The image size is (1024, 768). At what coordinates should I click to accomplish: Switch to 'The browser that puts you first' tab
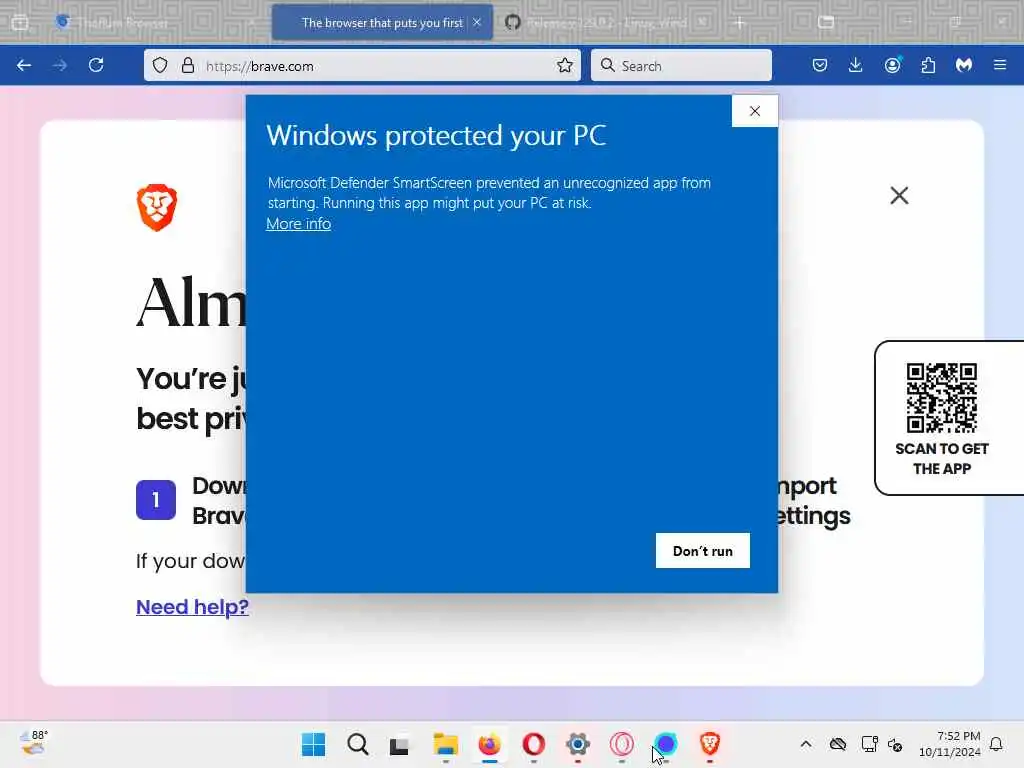pos(381,23)
